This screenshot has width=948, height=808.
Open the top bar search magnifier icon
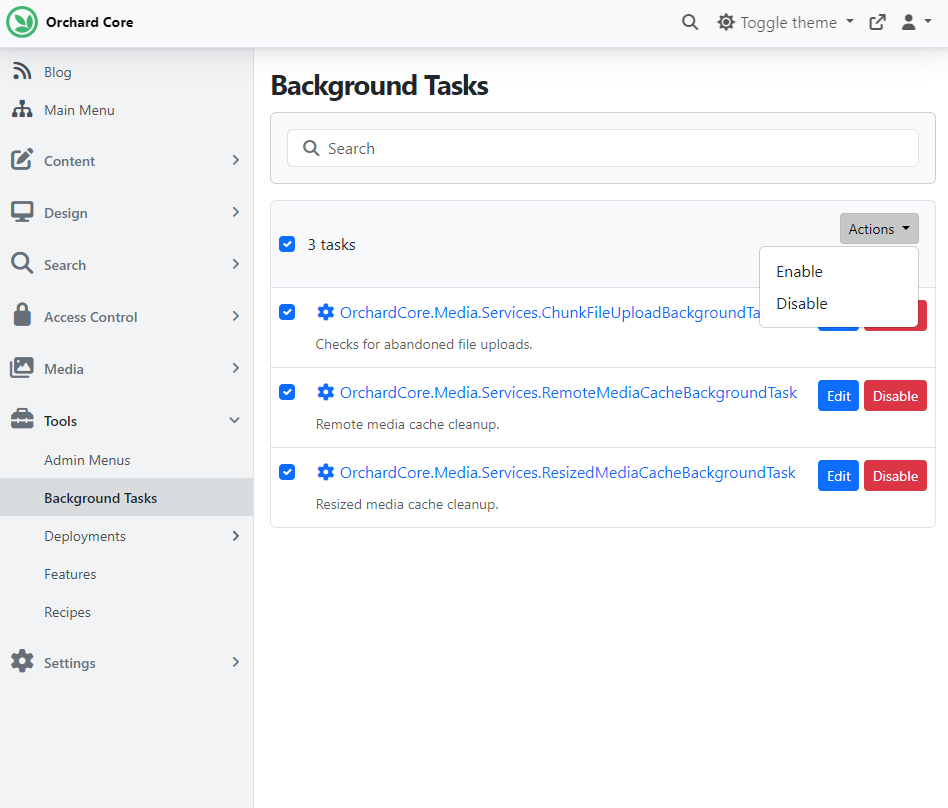(x=690, y=22)
